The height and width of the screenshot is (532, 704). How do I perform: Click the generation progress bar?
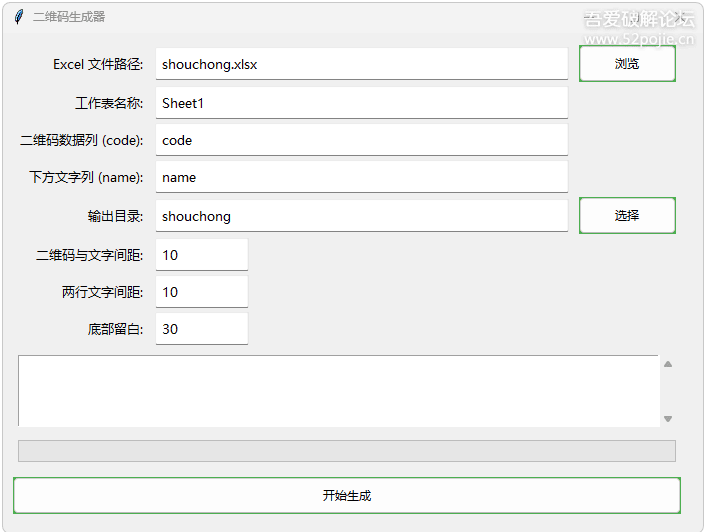click(x=347, y=451)
